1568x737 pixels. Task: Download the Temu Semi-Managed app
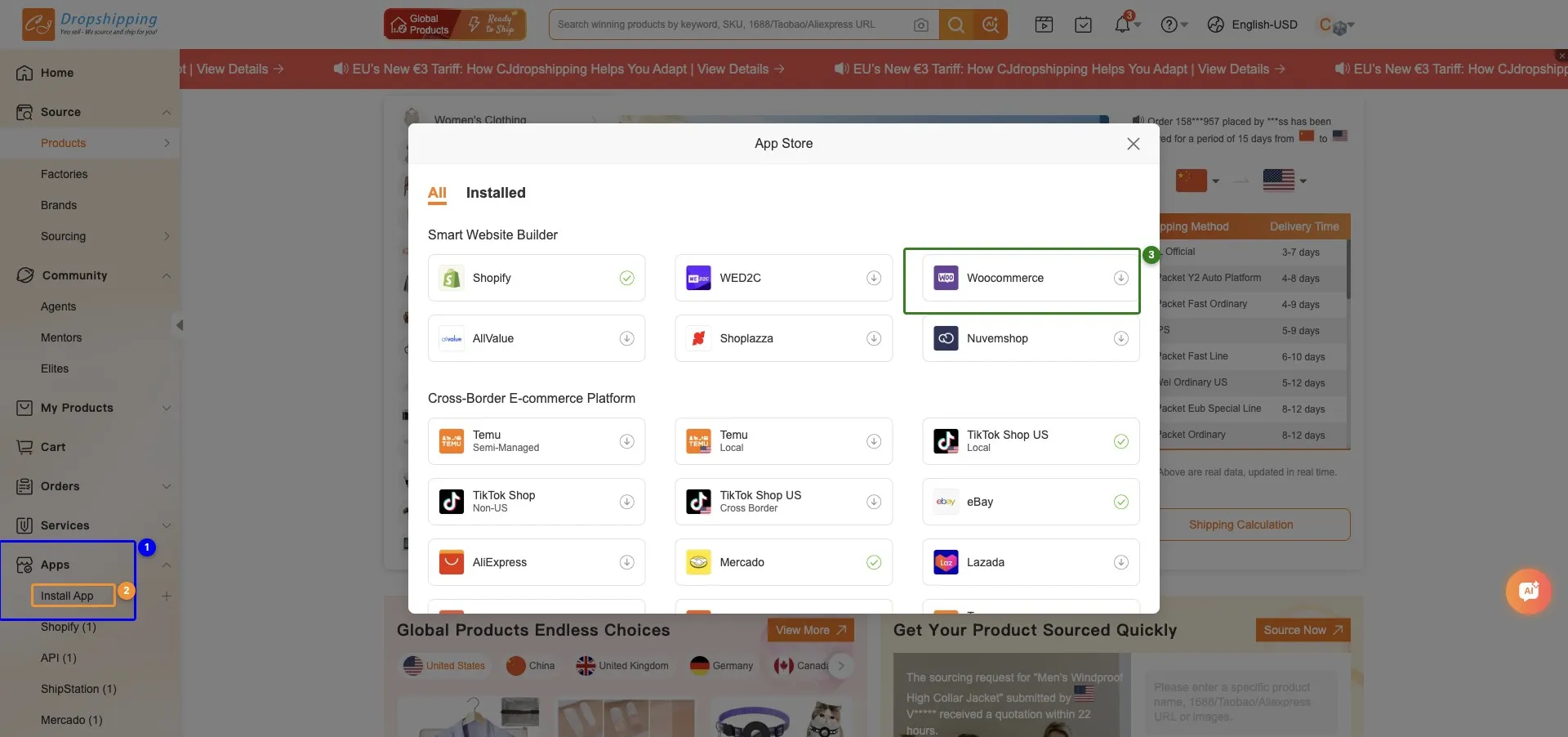pos(627,441)
